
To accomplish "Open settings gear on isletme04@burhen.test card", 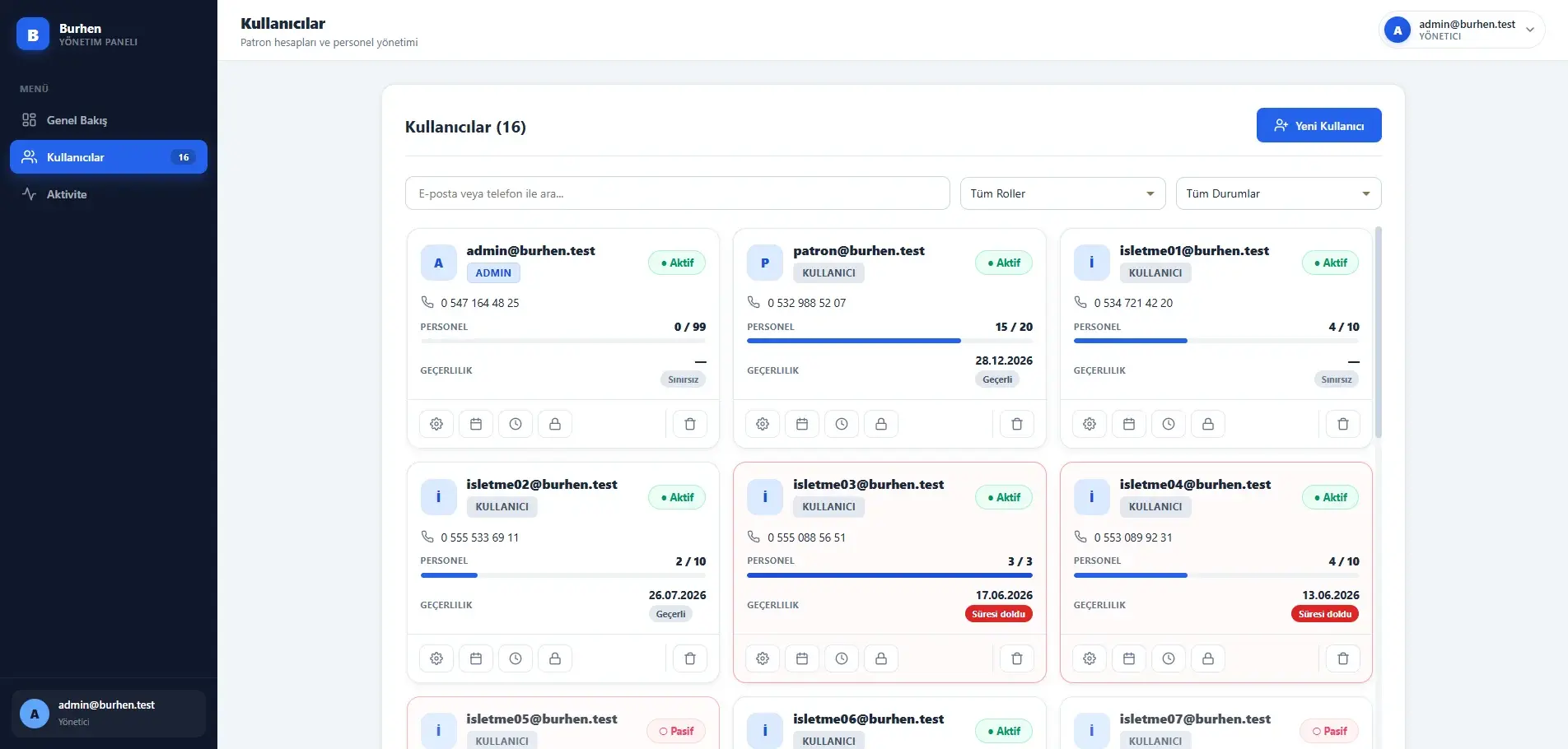I will [1090, 658].
